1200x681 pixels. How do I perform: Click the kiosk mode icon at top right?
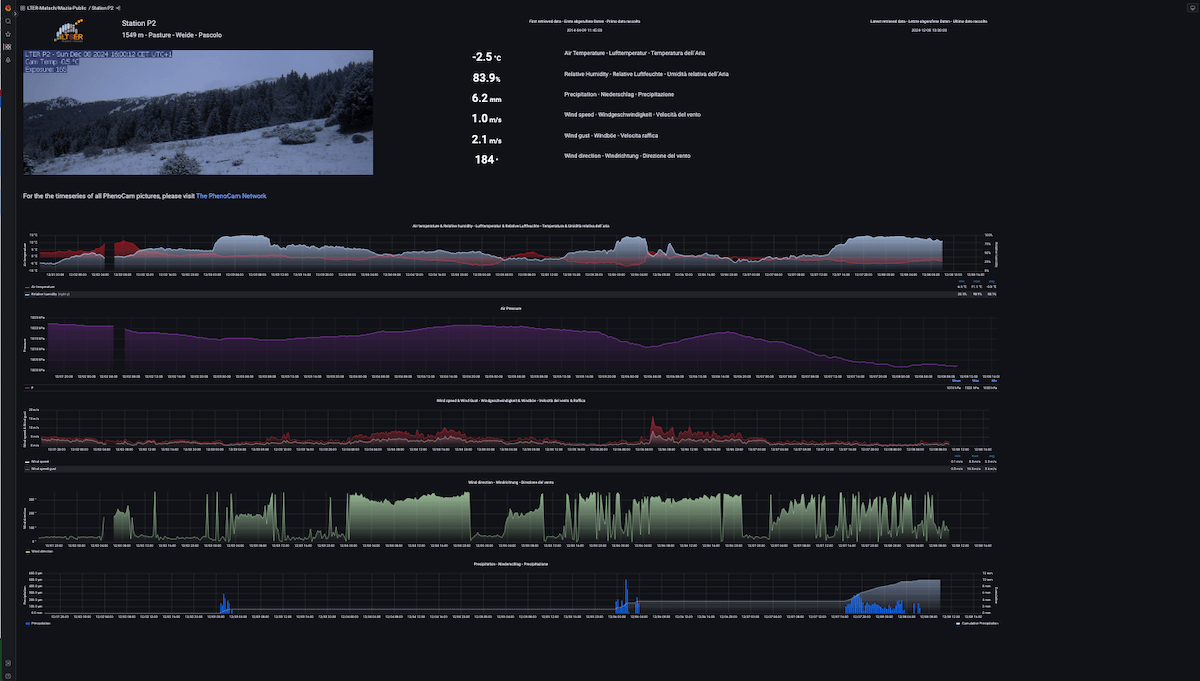click(1192, 8)
